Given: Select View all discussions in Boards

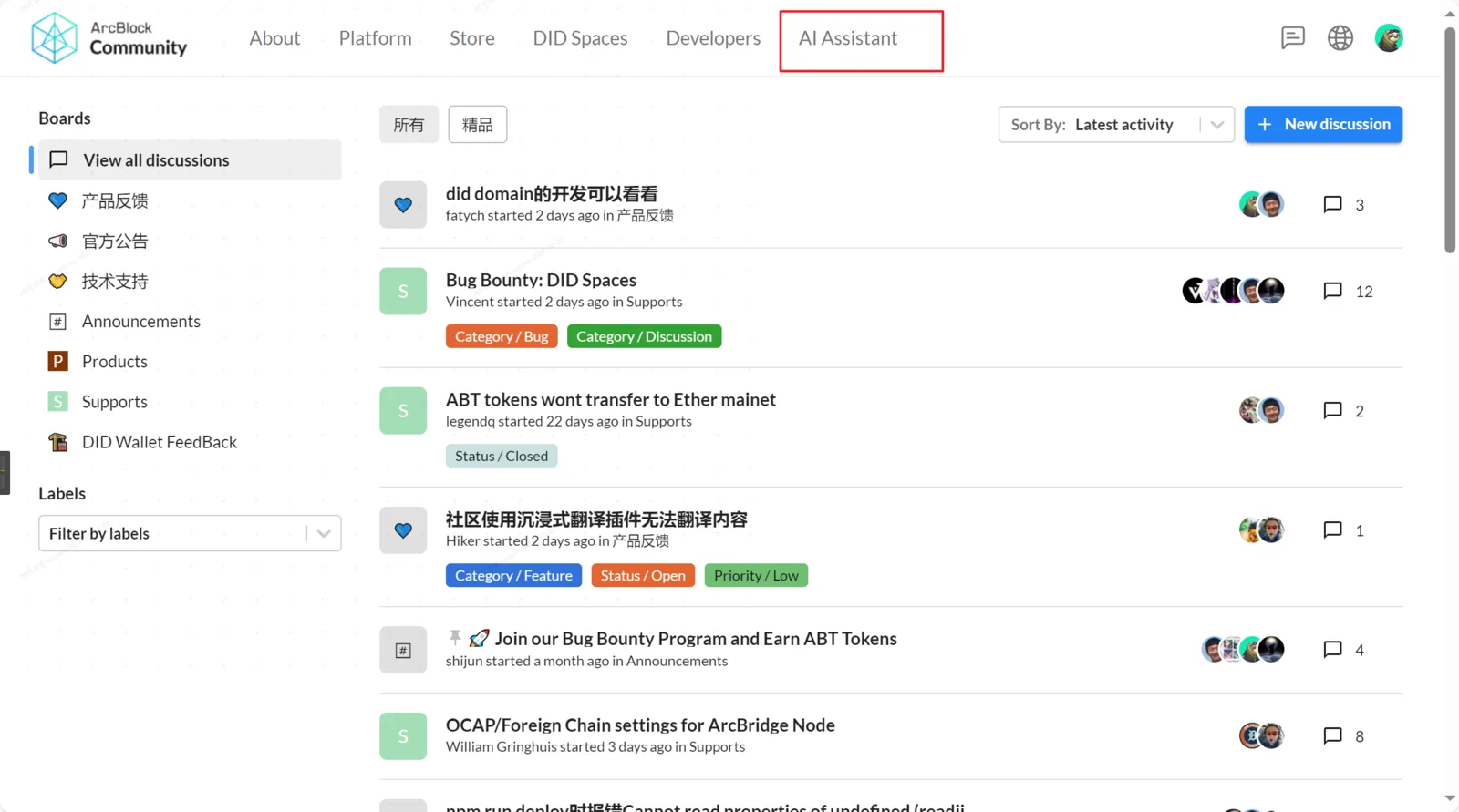Looking at the screenshot, I should coord(190,159).
